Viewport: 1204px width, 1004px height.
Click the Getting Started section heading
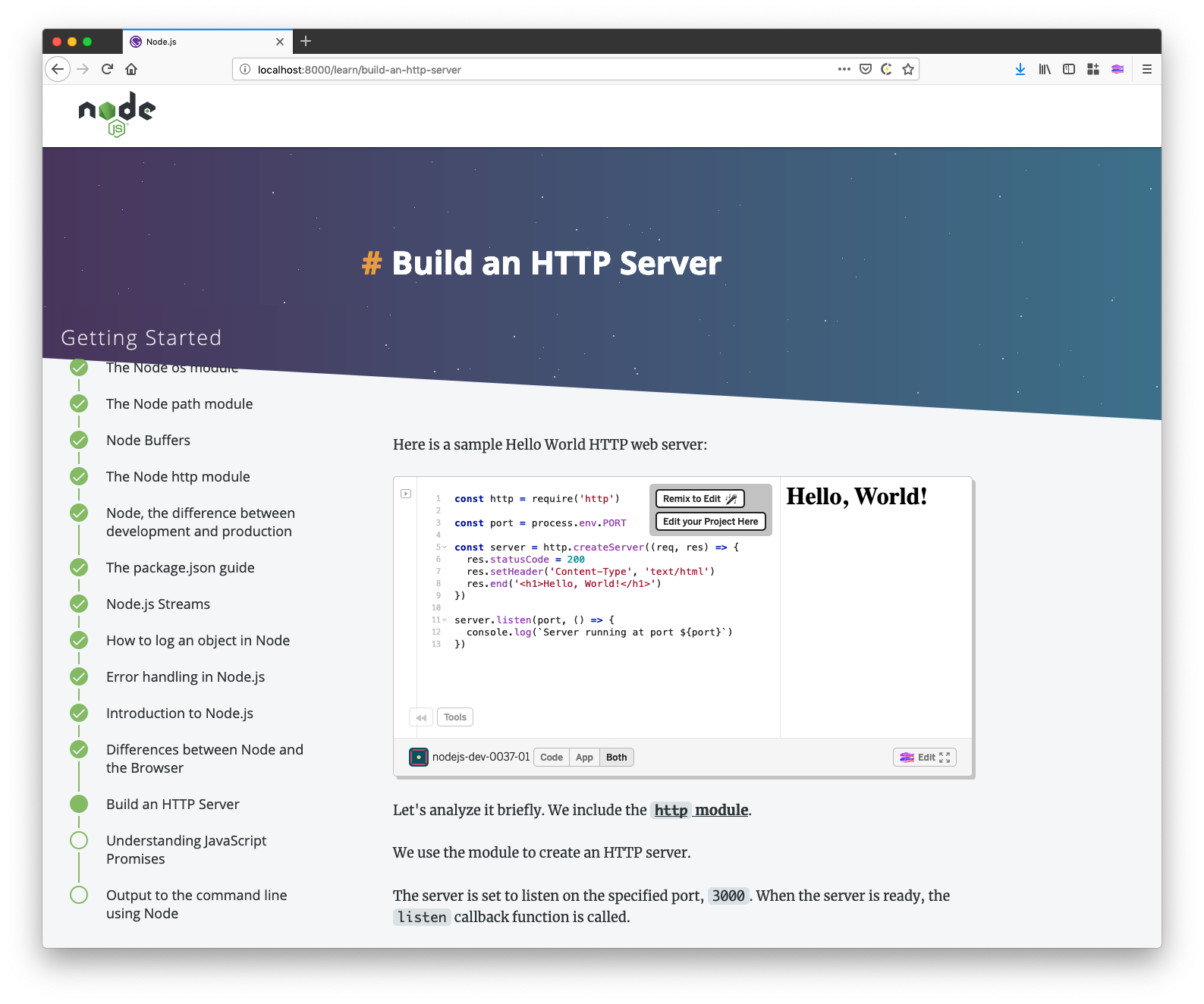point(141,337)
